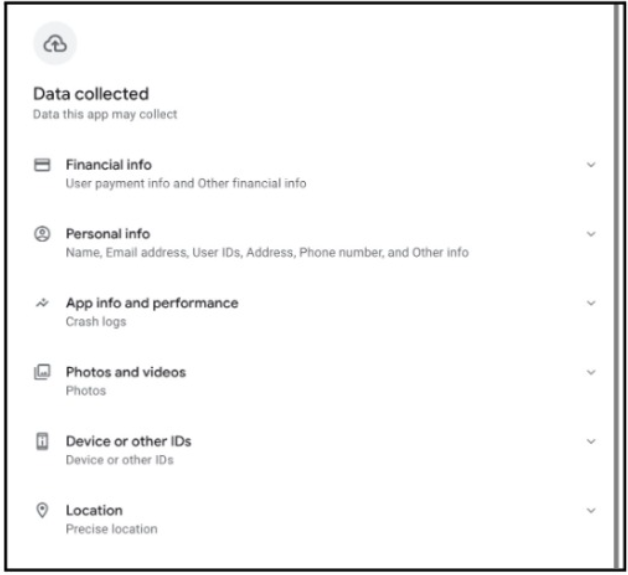Click the Photos and videos gallery icon
The width and height of the screenshot is (628, 575).
tap(43, 372)
